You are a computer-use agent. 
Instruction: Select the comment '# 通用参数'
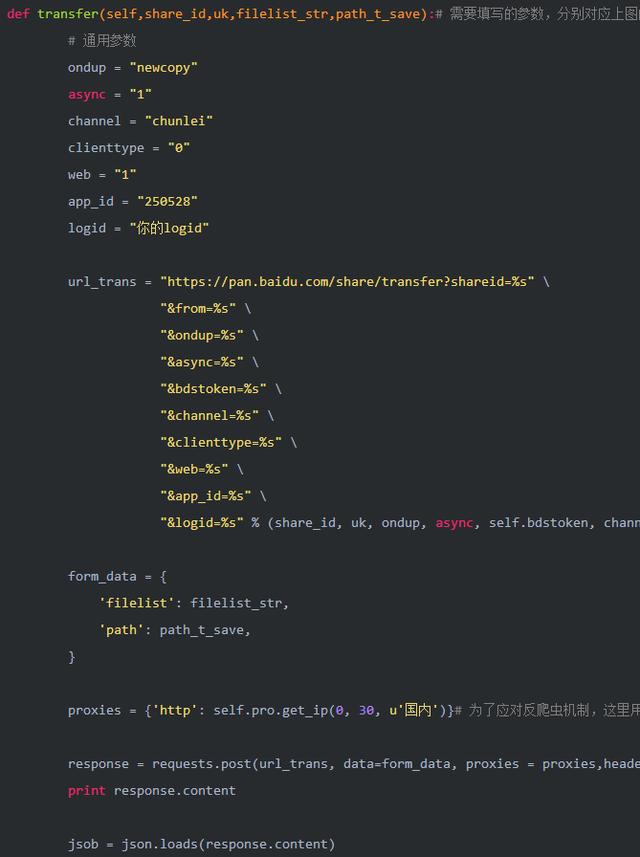(x=102, y=40)
